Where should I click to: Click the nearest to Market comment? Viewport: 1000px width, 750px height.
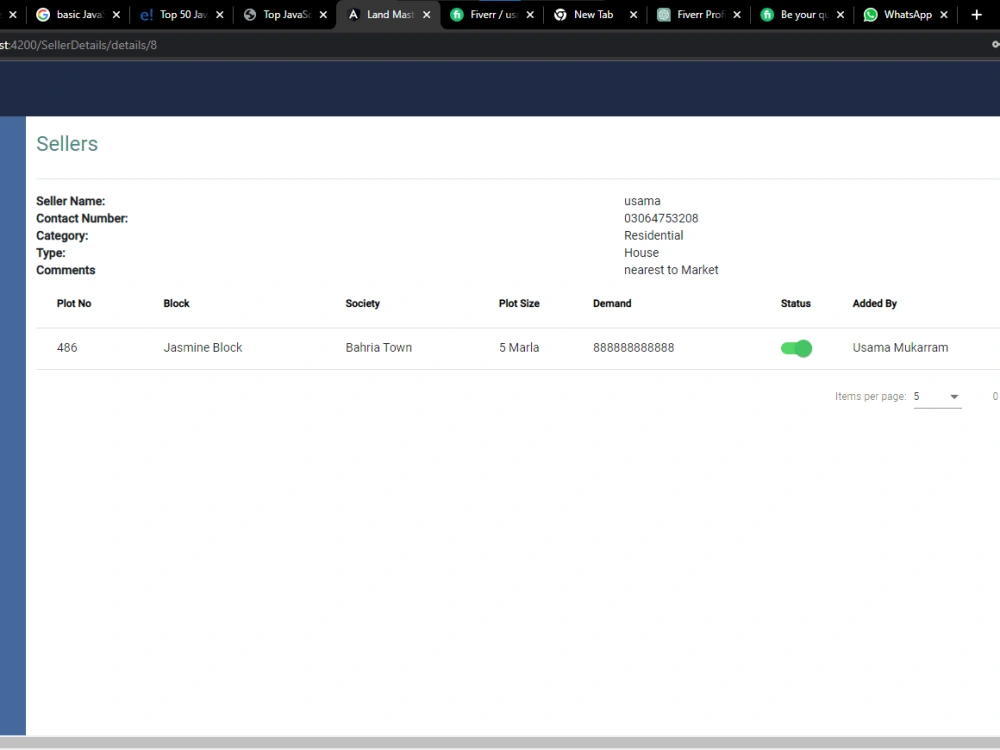click(671, 270)
